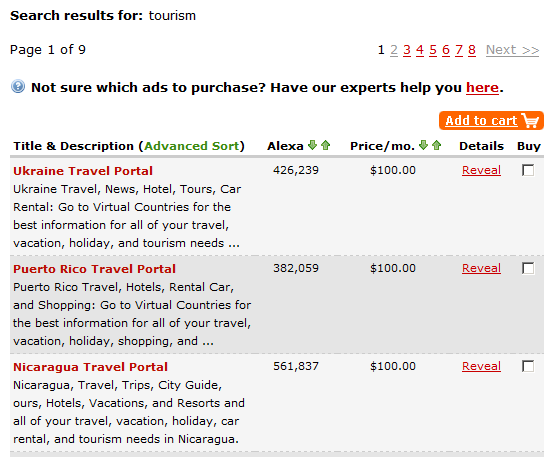Image resolution: width=557 pixels, height=457 pixels.
Task: Go to the Next page of results
Action: tap(513, 50)
